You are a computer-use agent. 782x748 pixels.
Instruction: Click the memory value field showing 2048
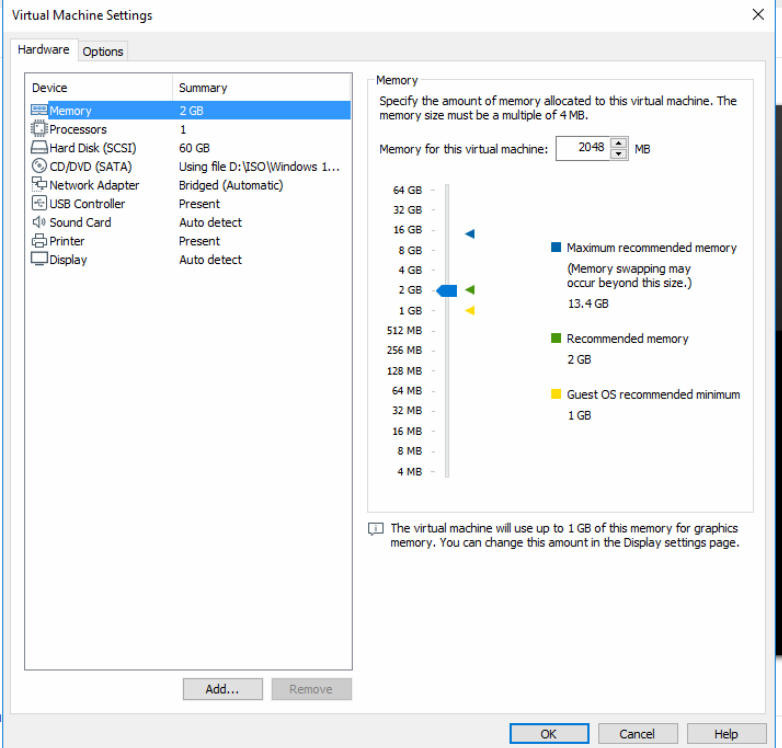point(583,148)
